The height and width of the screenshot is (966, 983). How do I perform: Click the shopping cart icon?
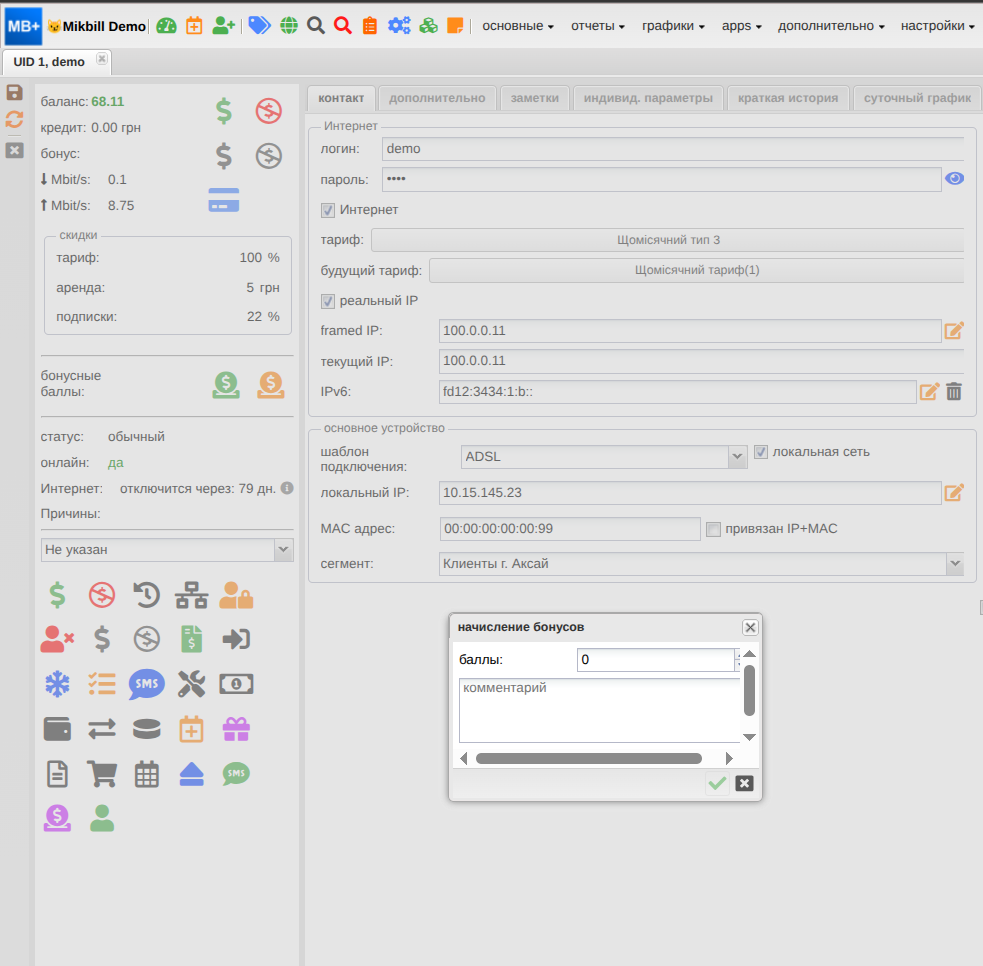[x=102, y=774]
